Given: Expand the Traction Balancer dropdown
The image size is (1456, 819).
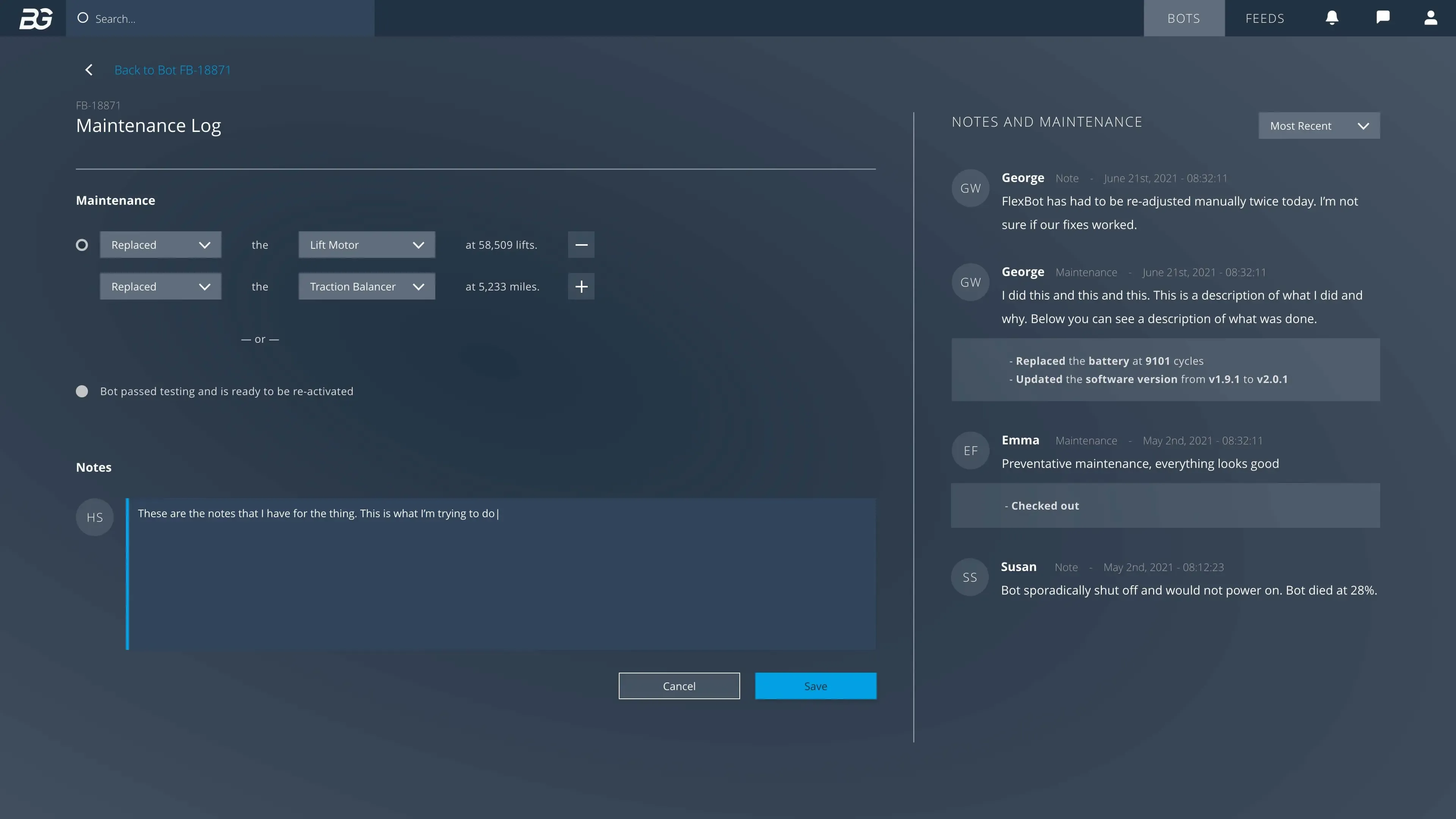Looking at the screenshot, I should (x=366, y=287).
